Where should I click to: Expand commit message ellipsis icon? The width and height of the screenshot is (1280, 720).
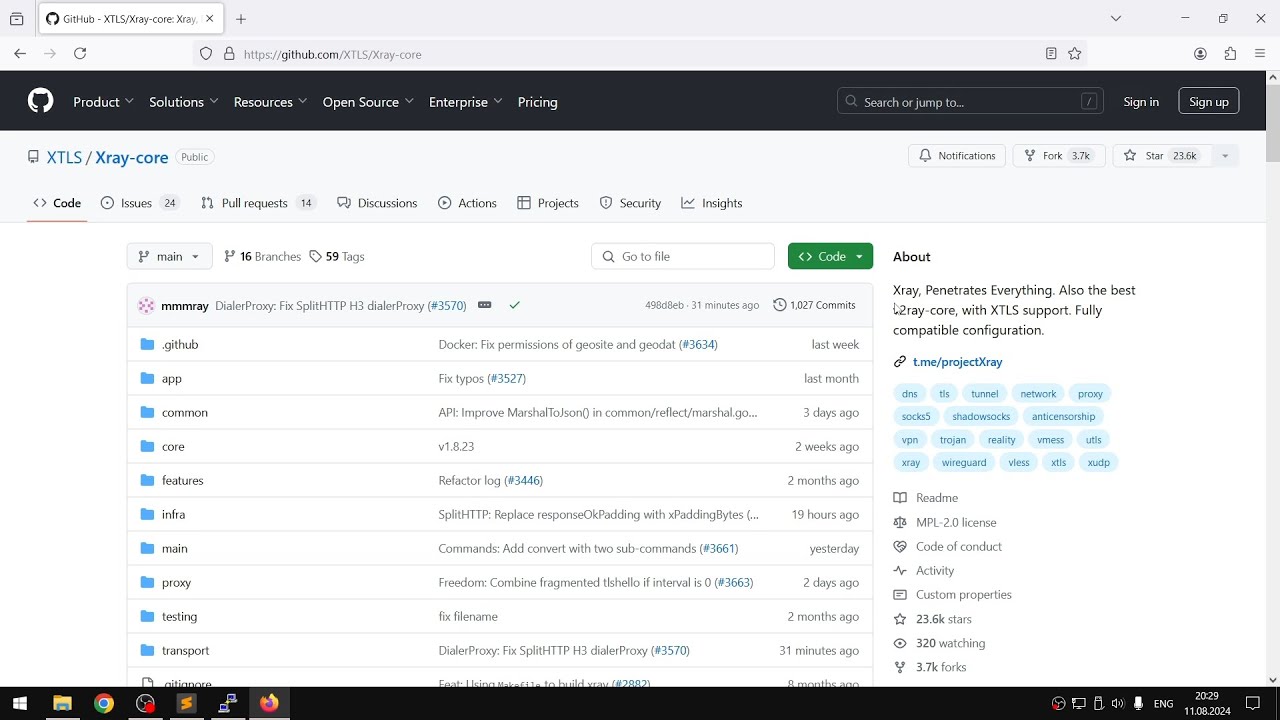484,305
